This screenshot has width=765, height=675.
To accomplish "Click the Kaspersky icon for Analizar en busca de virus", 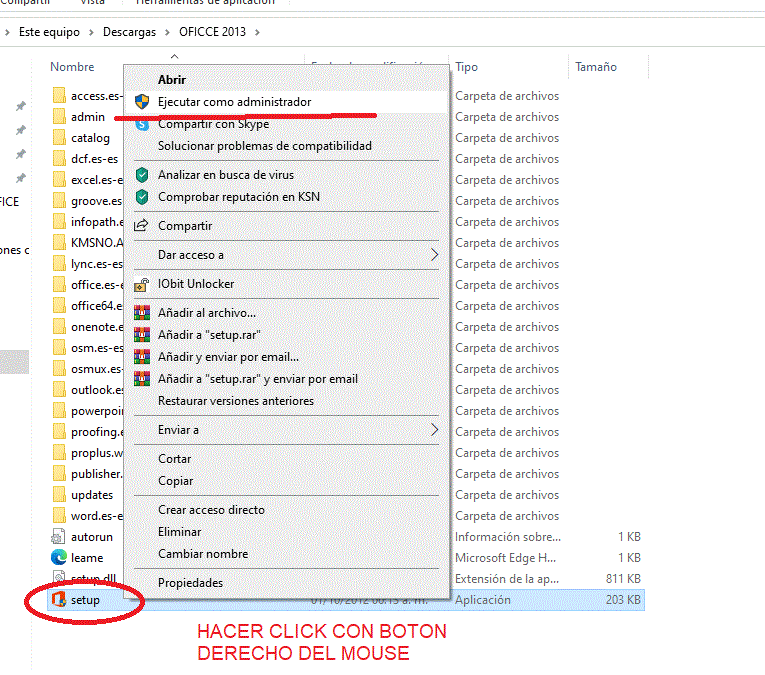I will (142, 175).
